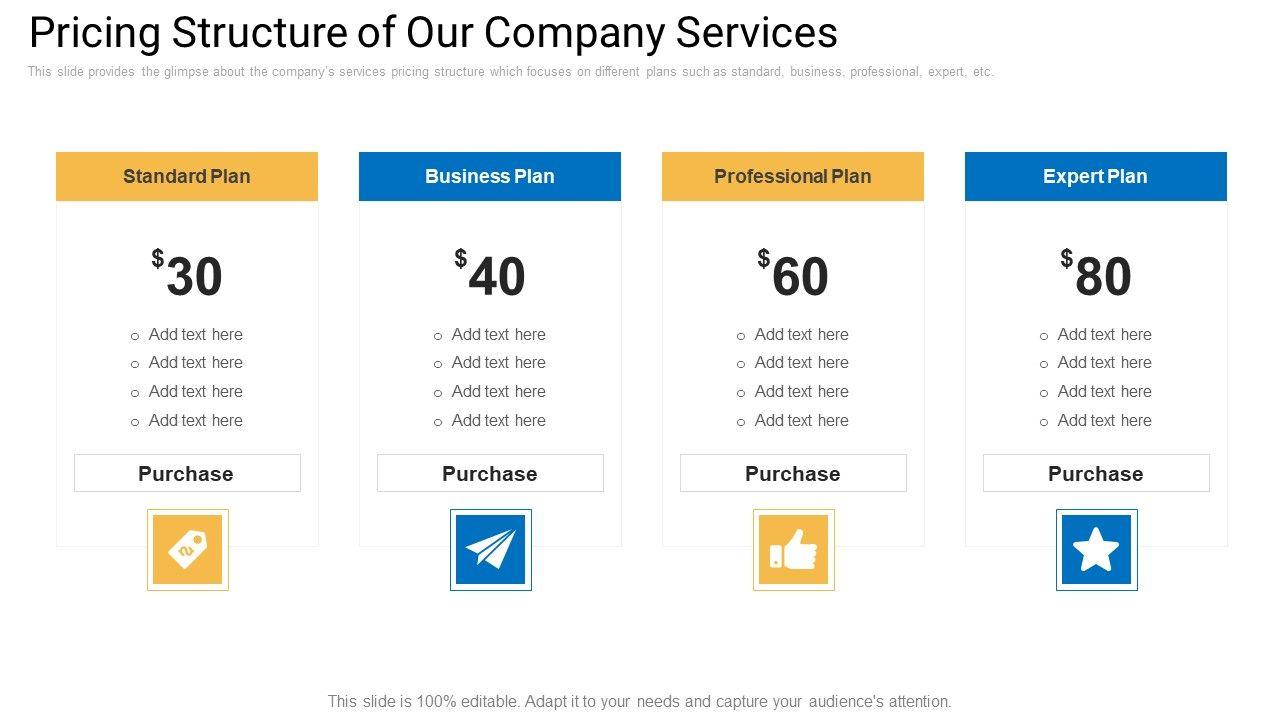Select first 'Add text here' bullet in Standard Plan
This screenshot has width=1280, height=720.
(x=195, y=335)
